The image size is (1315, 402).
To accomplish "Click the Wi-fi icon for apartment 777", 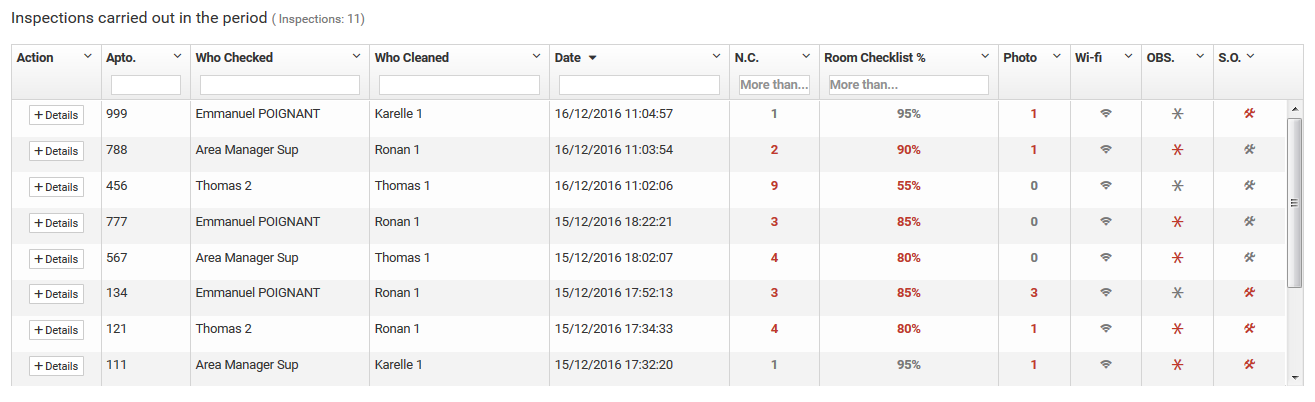I will [1105, 222].
